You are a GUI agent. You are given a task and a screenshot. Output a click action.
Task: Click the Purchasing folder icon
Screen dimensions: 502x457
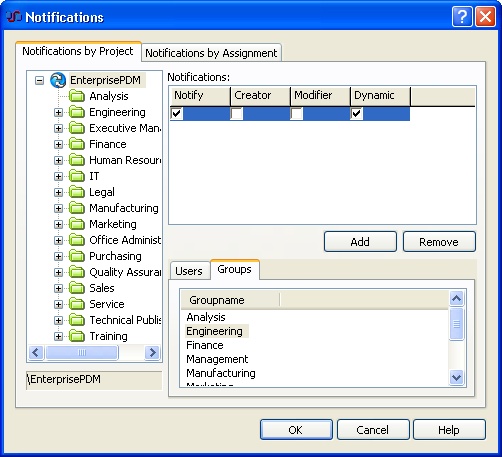[x=77, y=256]
